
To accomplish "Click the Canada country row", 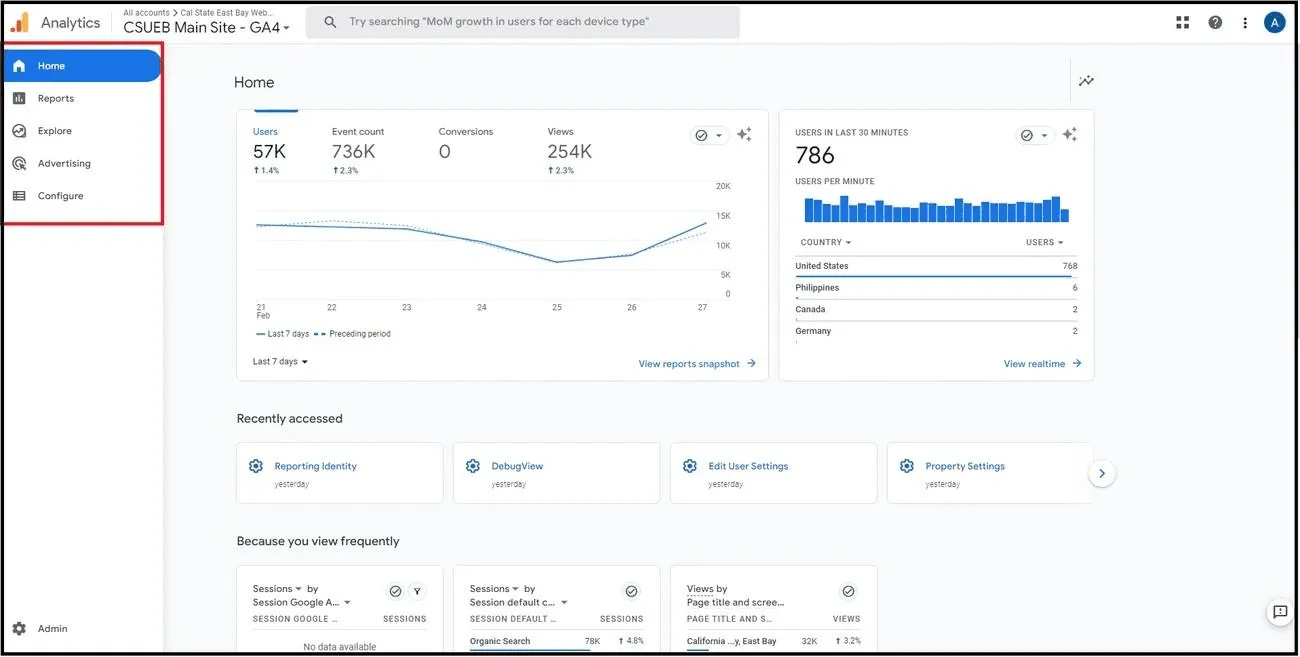I will 936,310.
